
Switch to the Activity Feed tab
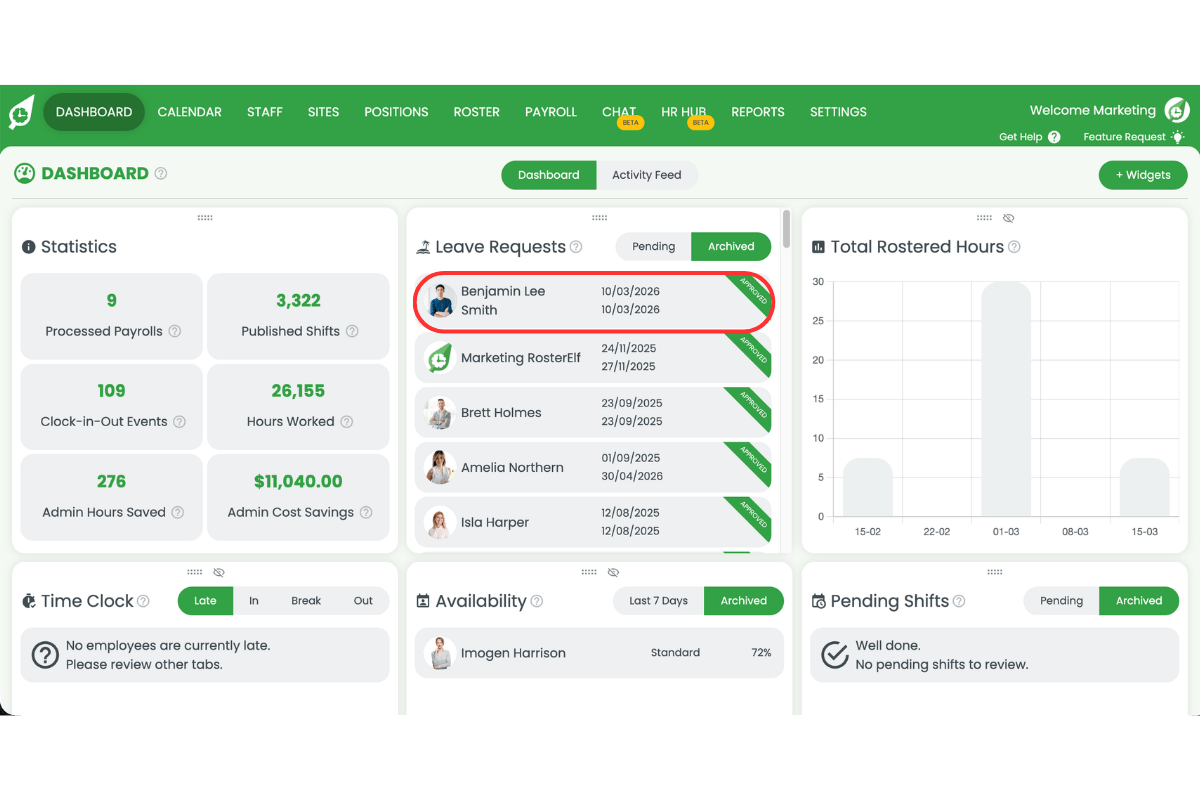pos(646,175)
